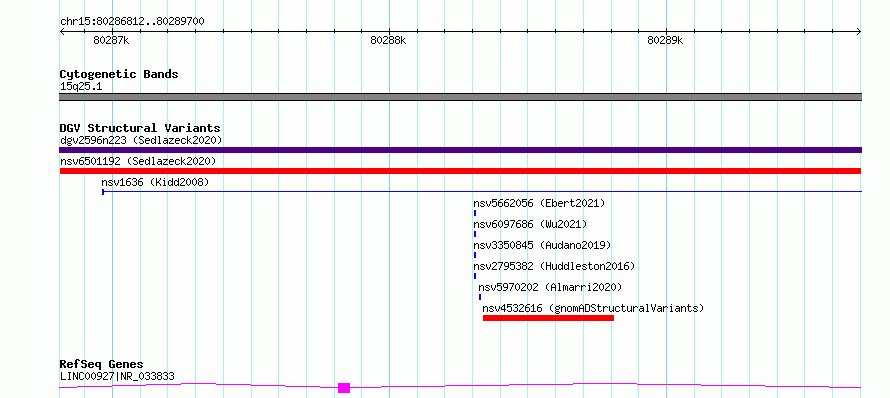Open the nsv4532616 gnomAD red bar
This screenshot has width=890, height=398.
coord(548,318)
